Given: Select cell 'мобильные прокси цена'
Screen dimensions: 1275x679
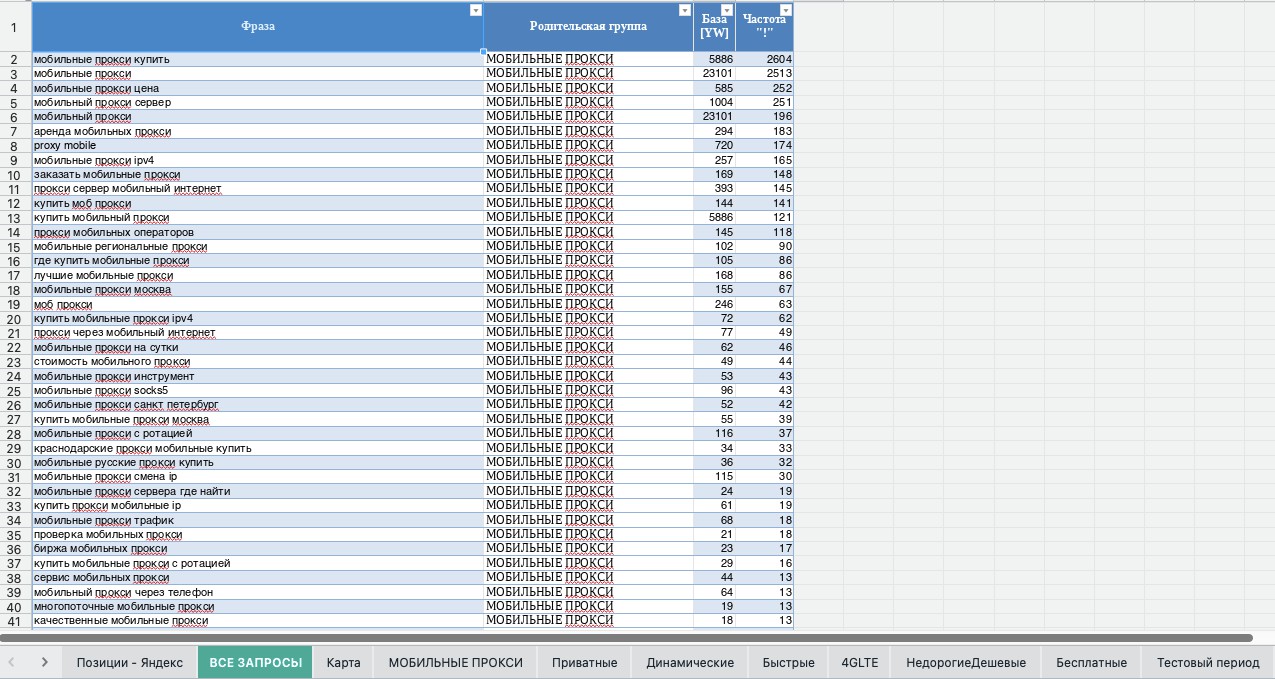Looking at the screenshot, I should 258,88.
